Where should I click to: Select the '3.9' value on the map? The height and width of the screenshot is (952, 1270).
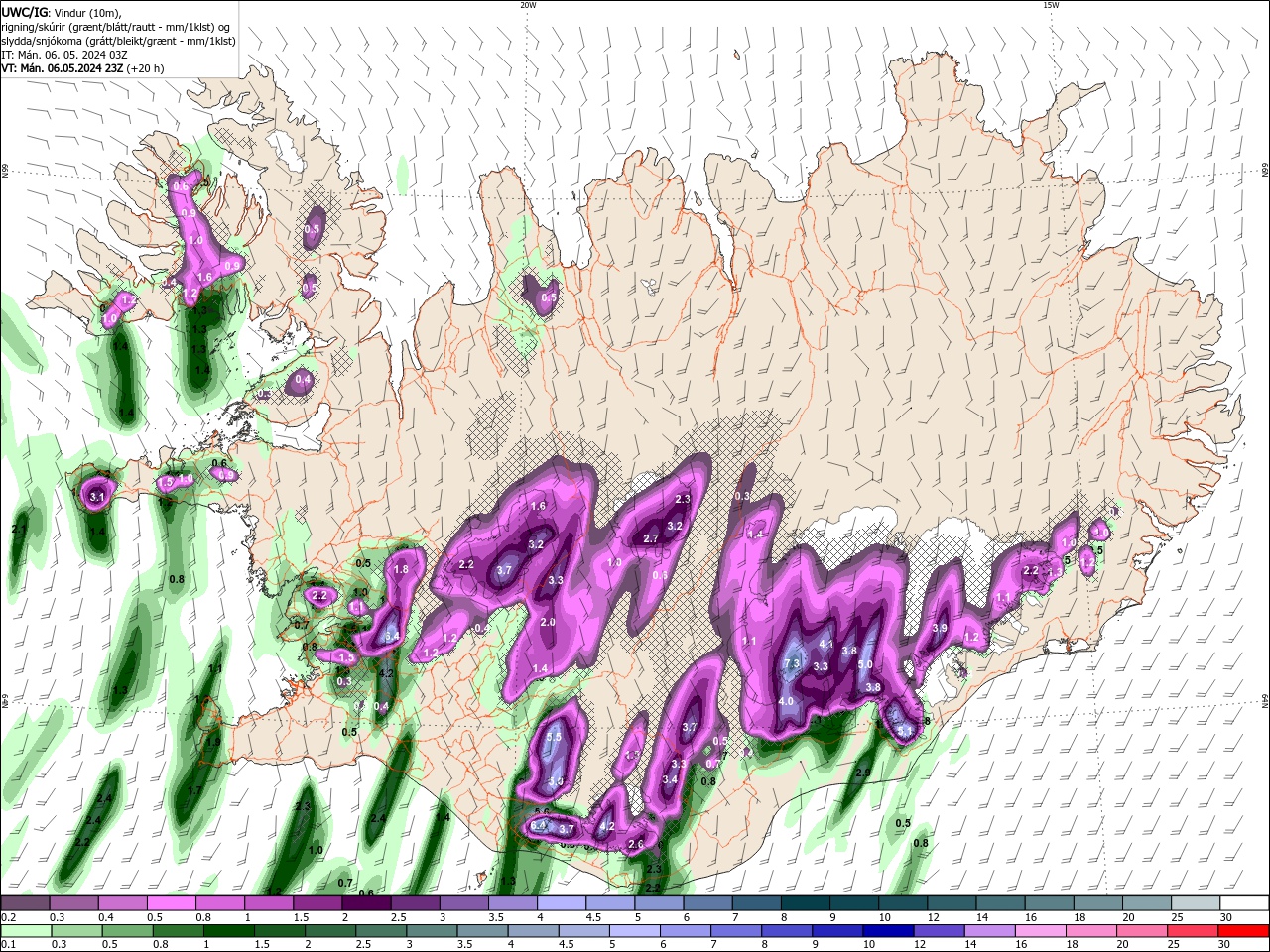pyautogui.click(x=940, y=628)
